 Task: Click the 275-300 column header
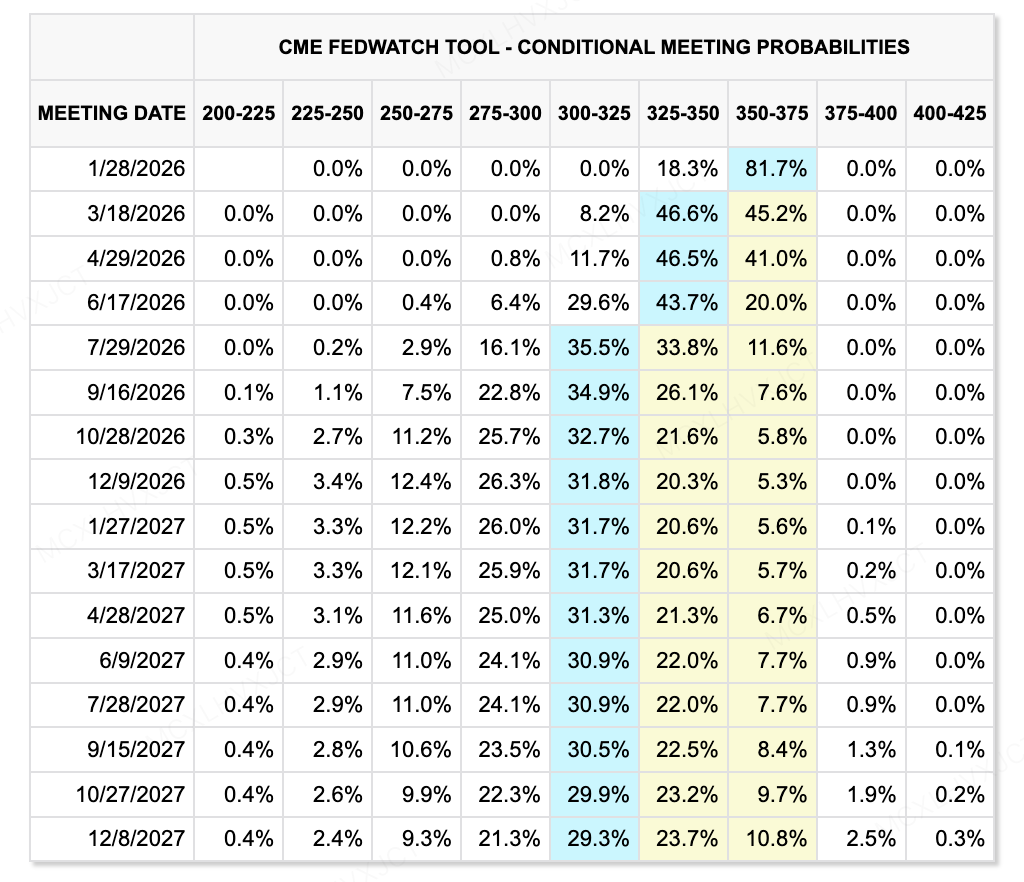[x=505, y=113]
